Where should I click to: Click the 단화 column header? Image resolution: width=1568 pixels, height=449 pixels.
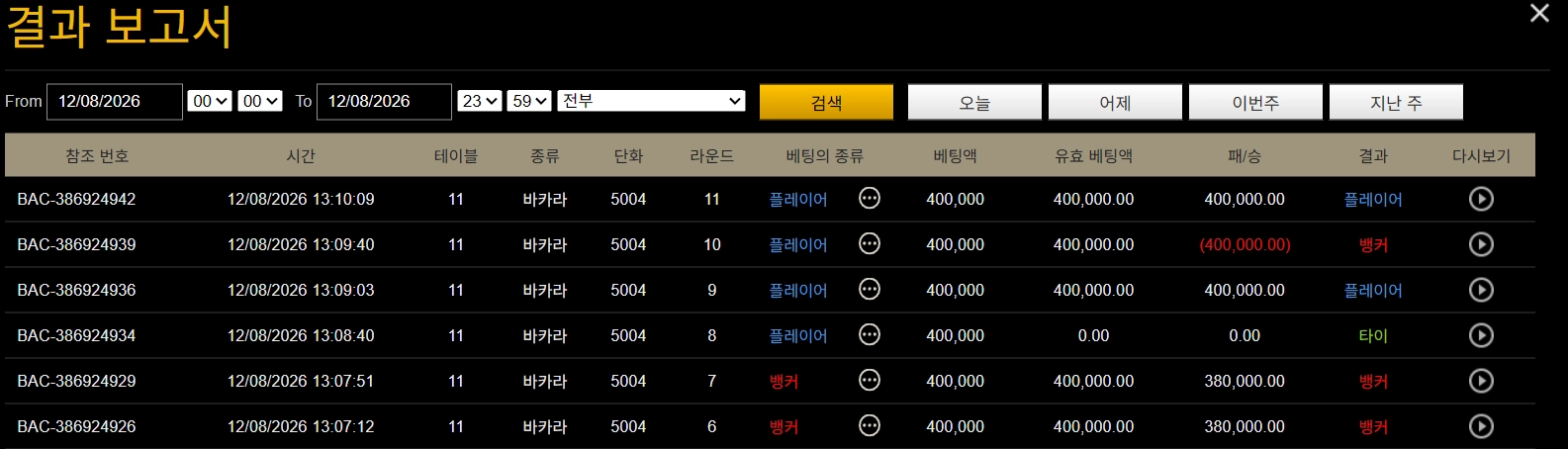[628, 156]
